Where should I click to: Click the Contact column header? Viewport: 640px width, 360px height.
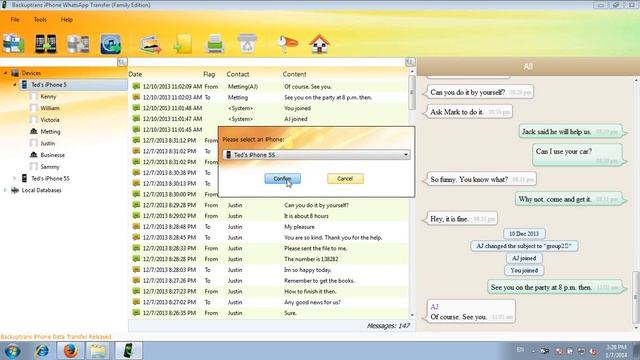point(238,74)
